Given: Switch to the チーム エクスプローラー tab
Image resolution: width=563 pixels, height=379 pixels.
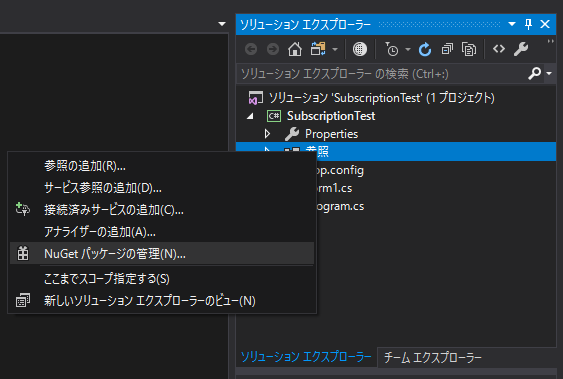Looking at the screenshot, I should click(x=433, y=357).
